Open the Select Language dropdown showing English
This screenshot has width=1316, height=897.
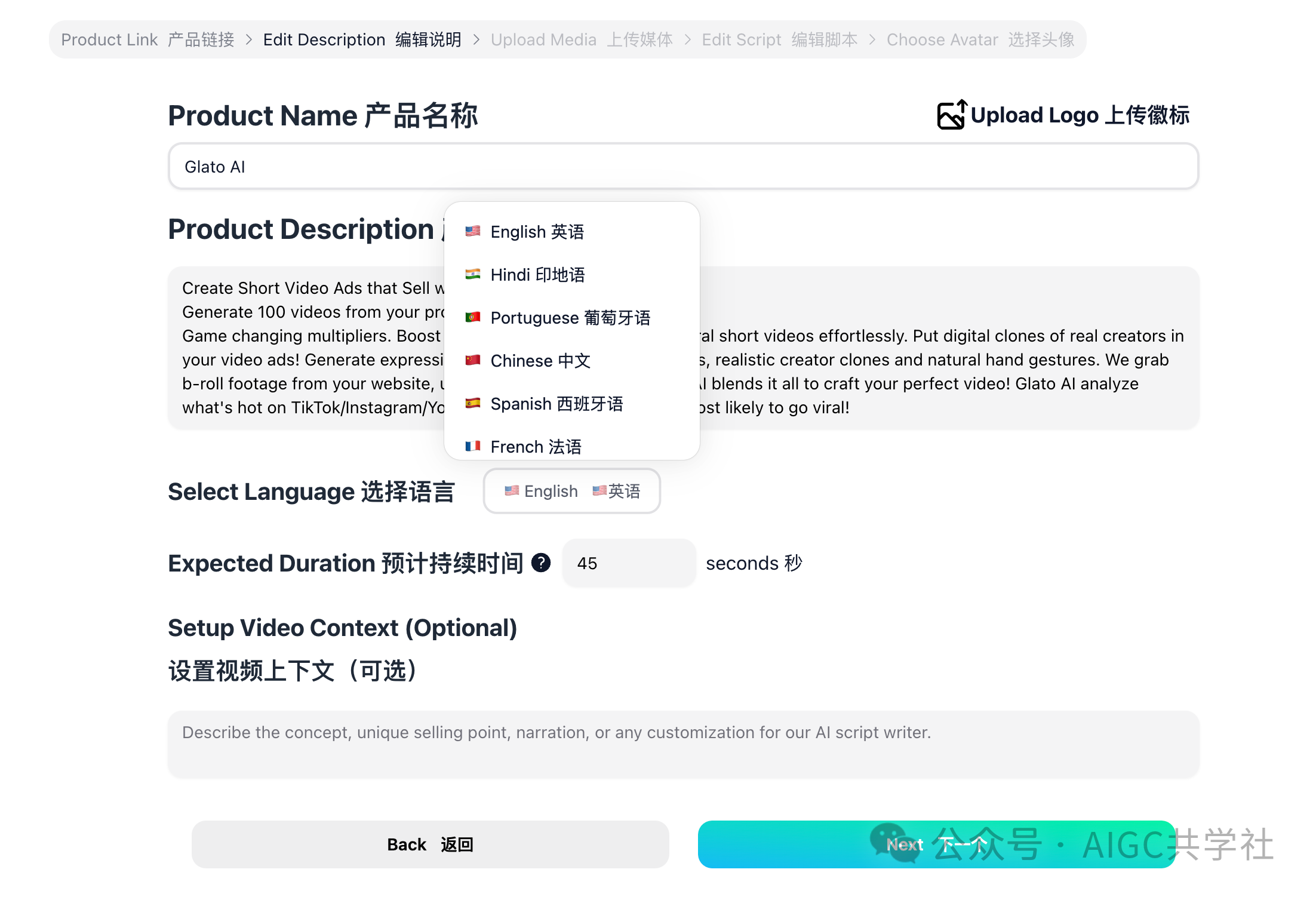(x=571, y=491)
